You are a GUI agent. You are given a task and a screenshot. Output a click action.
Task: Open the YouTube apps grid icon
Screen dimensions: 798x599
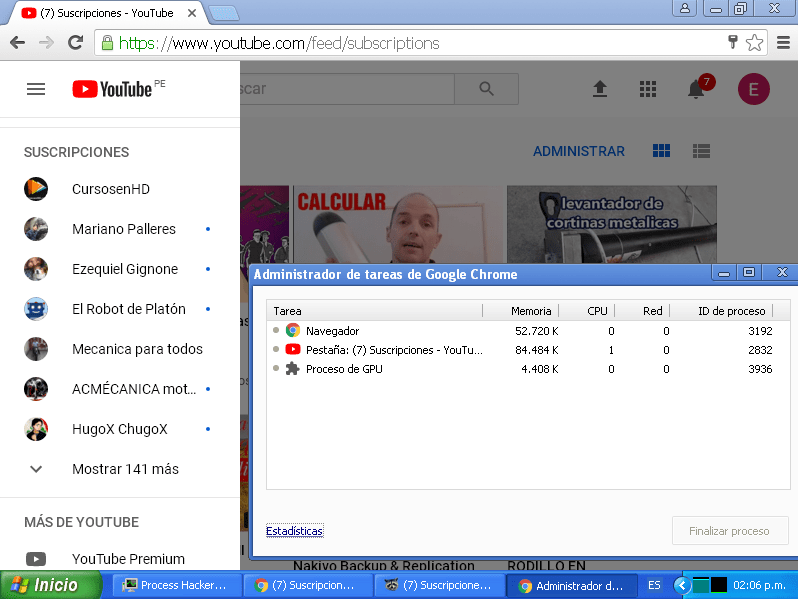(x=648, y=89)
